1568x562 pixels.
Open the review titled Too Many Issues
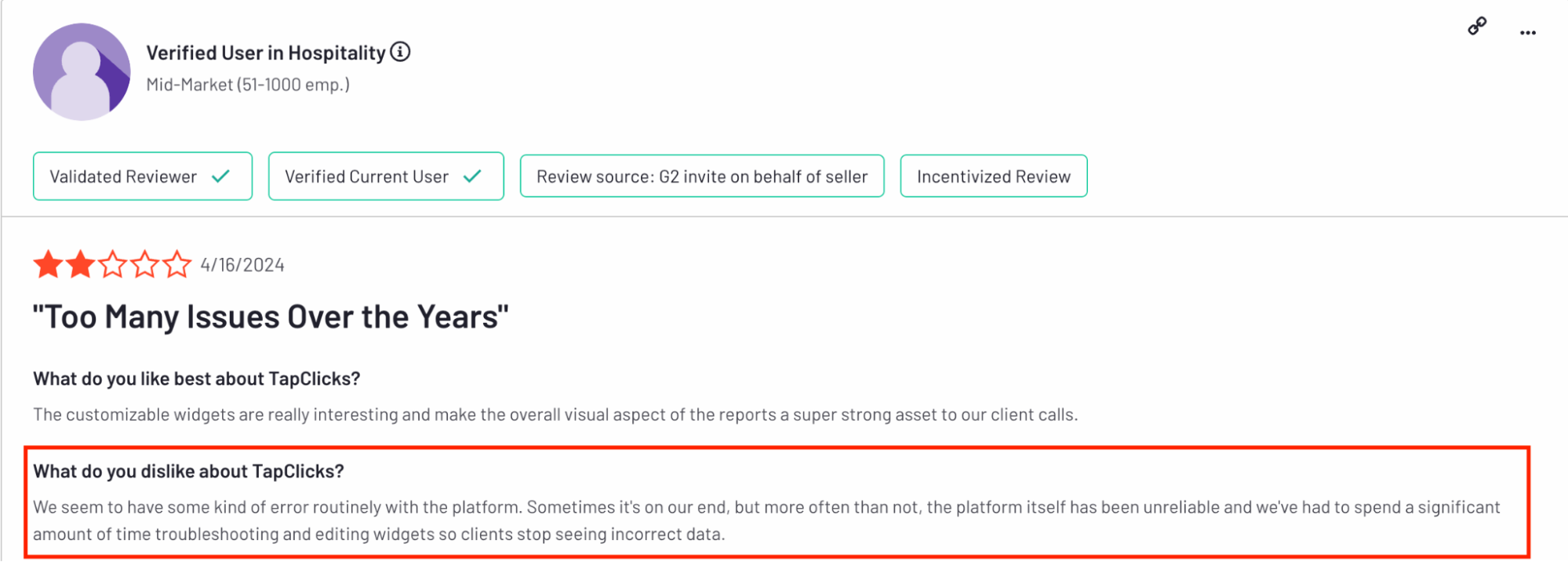click(x=270, y=317)
